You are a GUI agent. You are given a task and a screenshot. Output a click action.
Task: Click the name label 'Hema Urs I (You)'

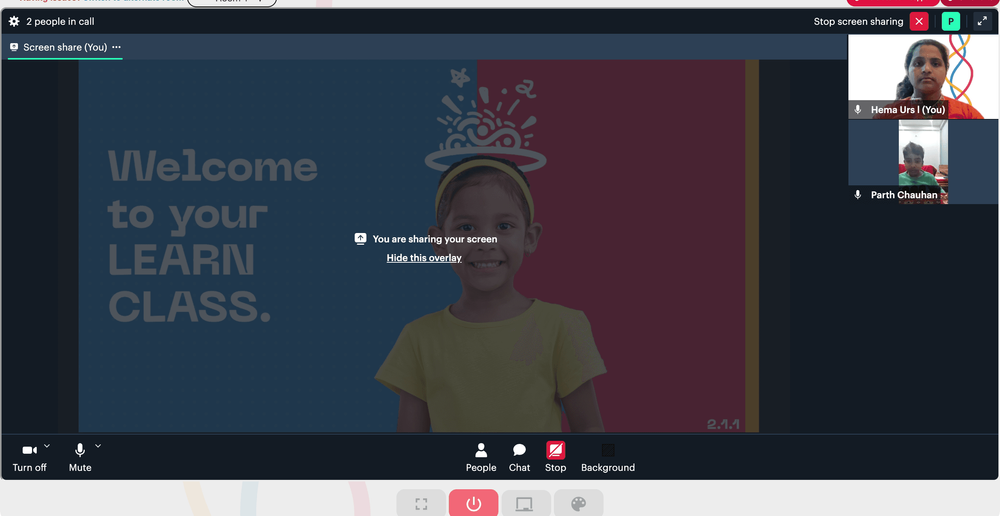(908, 110)
